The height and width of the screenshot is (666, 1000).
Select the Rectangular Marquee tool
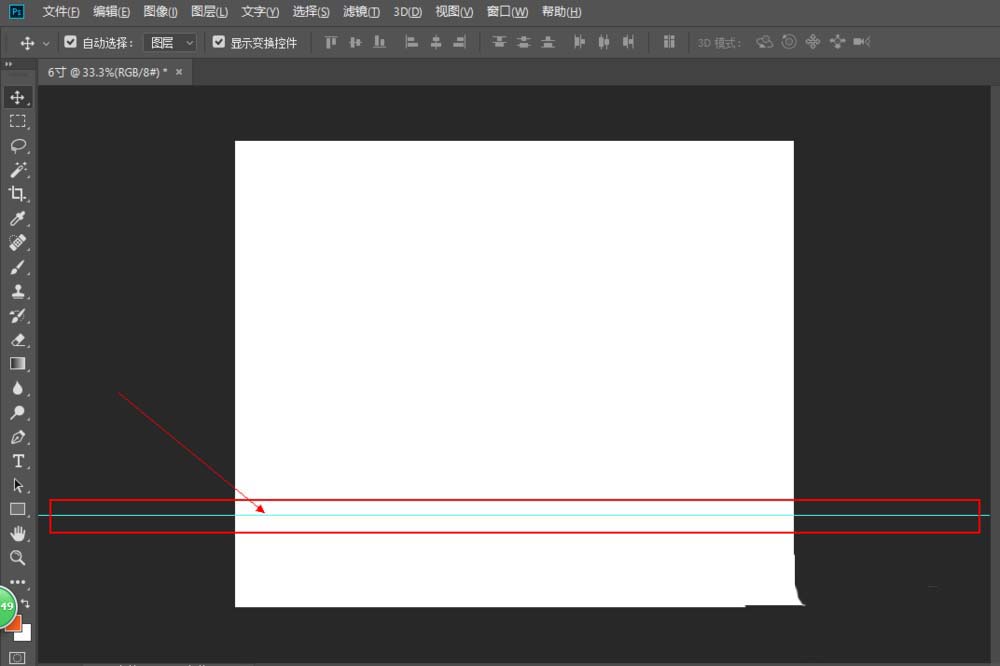17,121
